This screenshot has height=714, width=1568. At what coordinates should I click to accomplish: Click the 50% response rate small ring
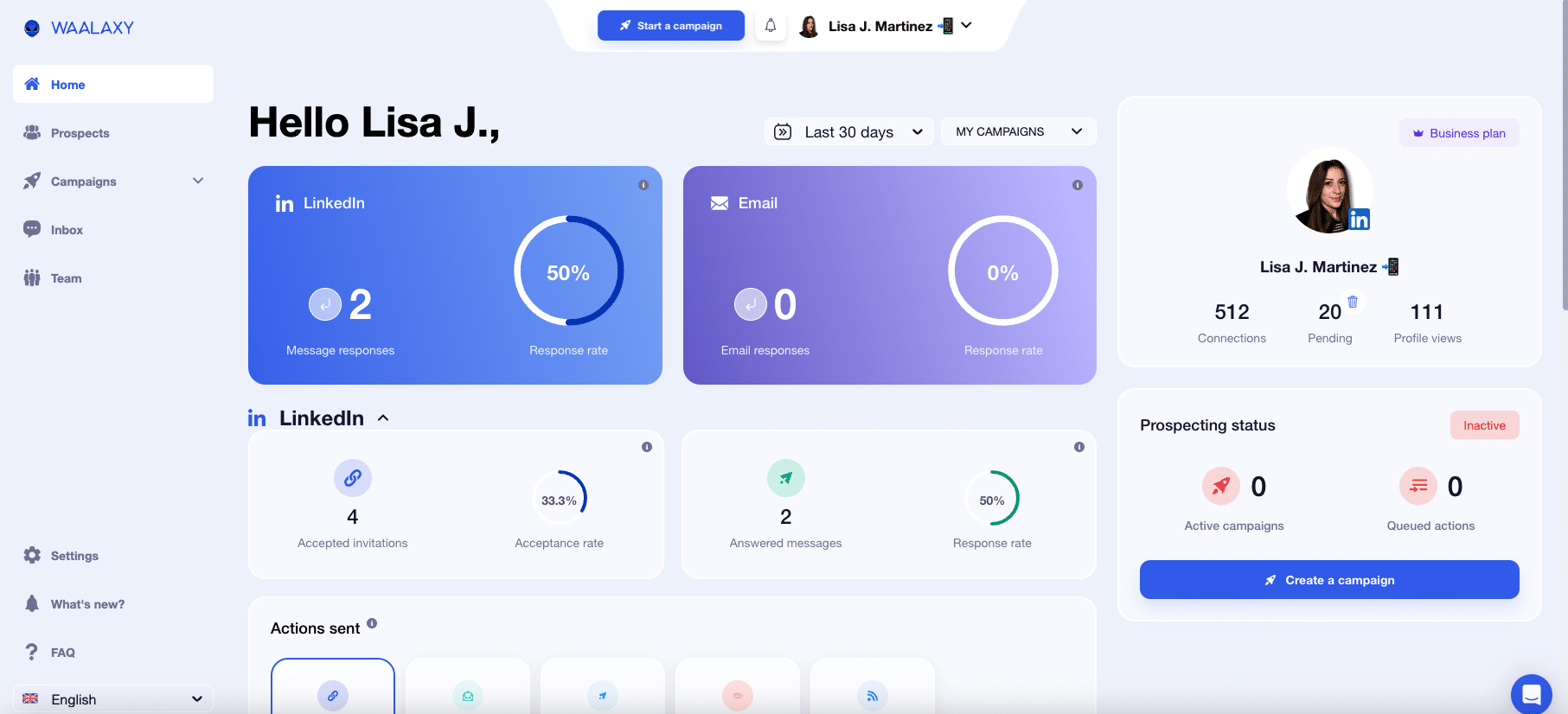pos(992,500)
